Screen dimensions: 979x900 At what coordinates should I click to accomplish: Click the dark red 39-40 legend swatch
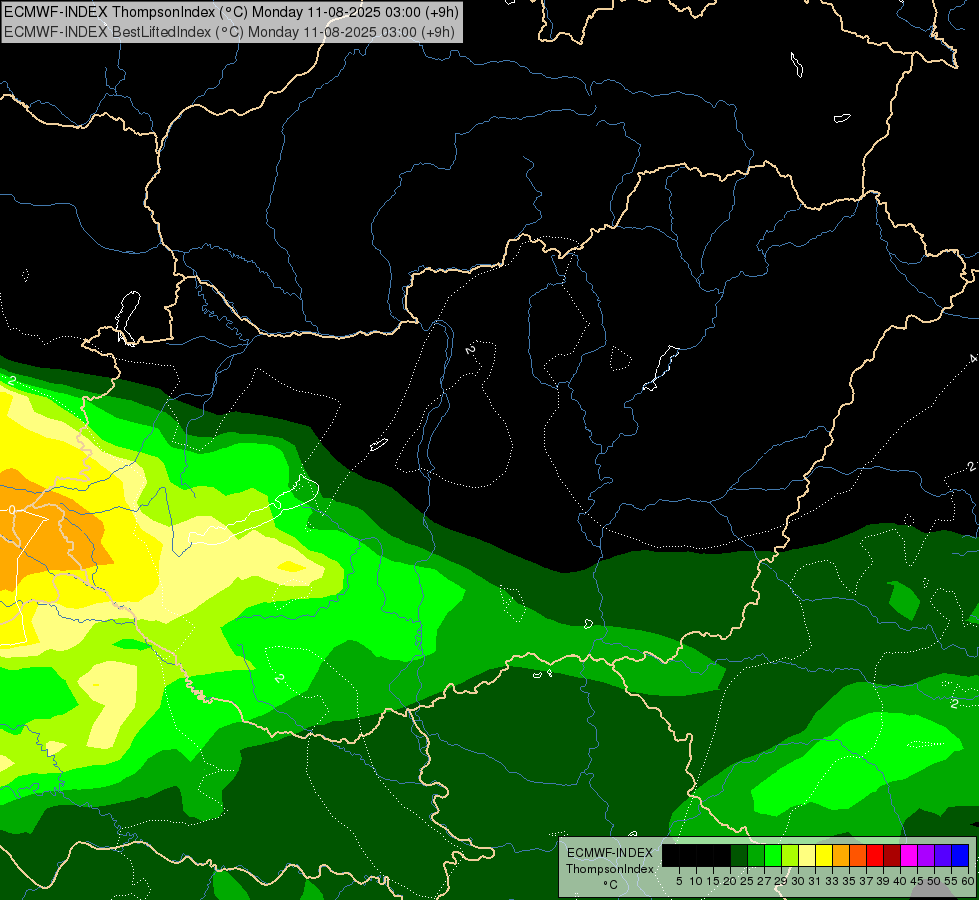[x=892, y=855]
